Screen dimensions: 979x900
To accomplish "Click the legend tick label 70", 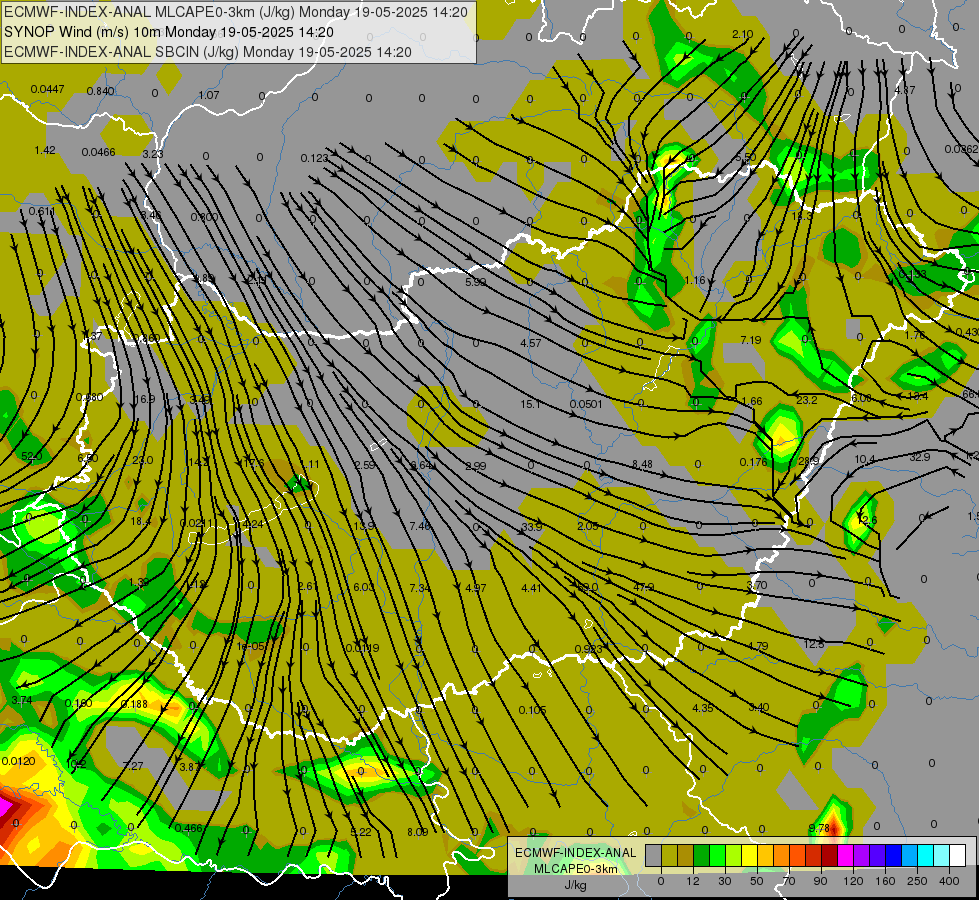I will (x=789, y=881).
